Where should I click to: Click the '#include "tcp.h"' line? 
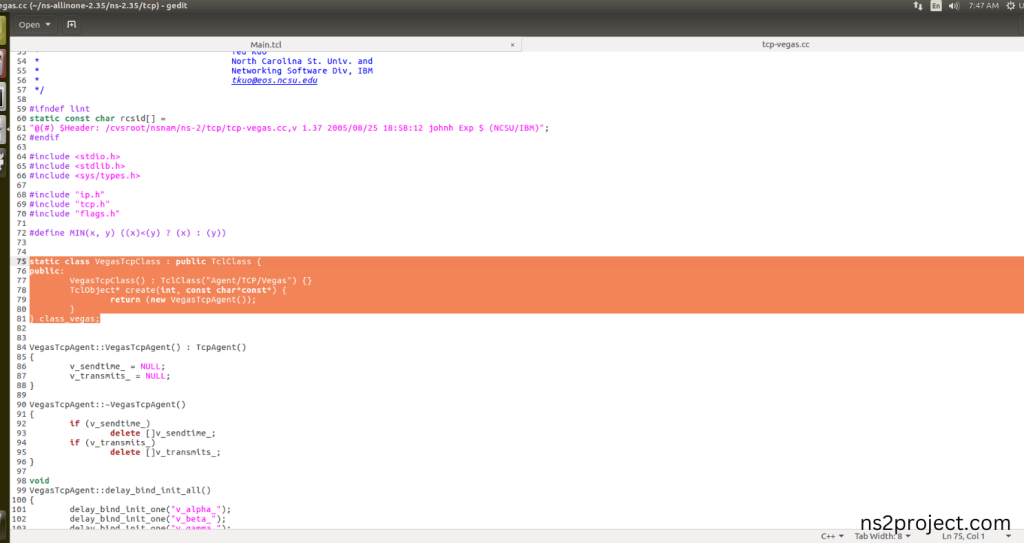(69, 205)
